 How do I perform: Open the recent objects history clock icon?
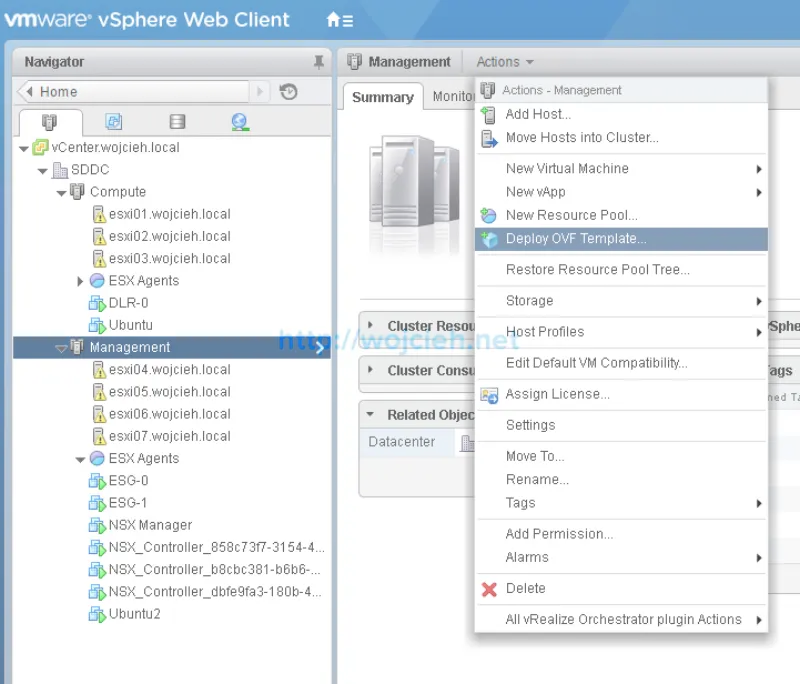pos(289,91)
